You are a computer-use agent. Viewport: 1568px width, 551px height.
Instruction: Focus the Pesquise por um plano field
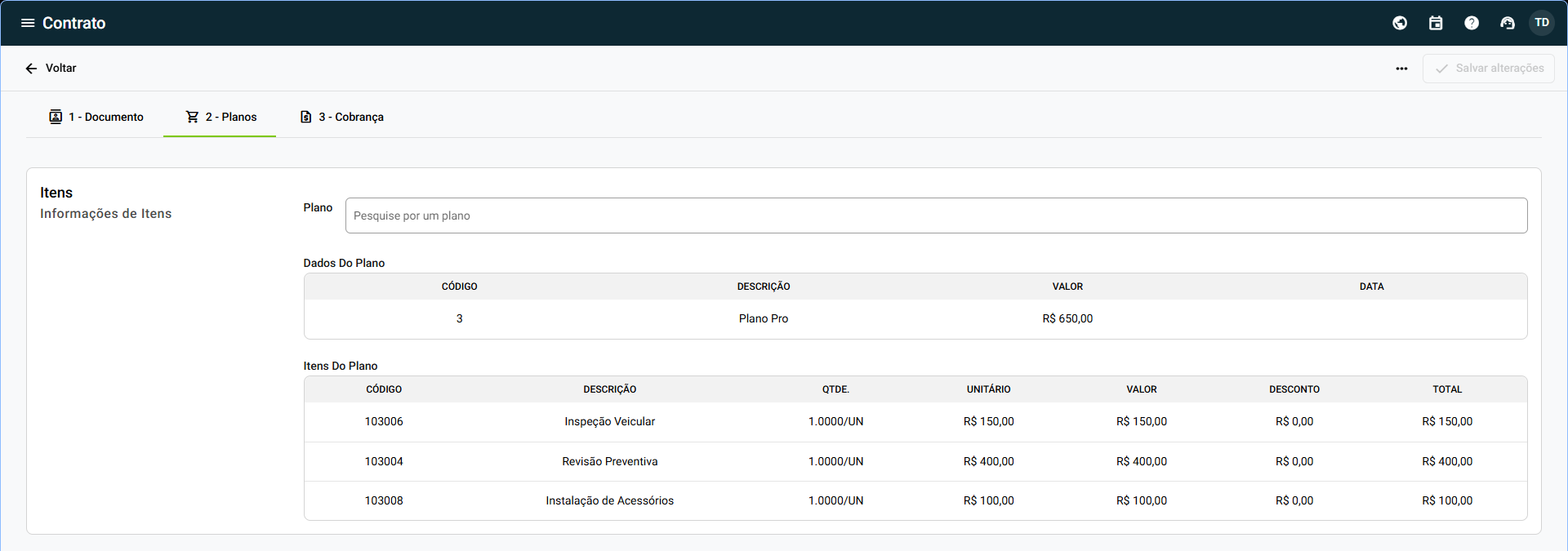936,216
